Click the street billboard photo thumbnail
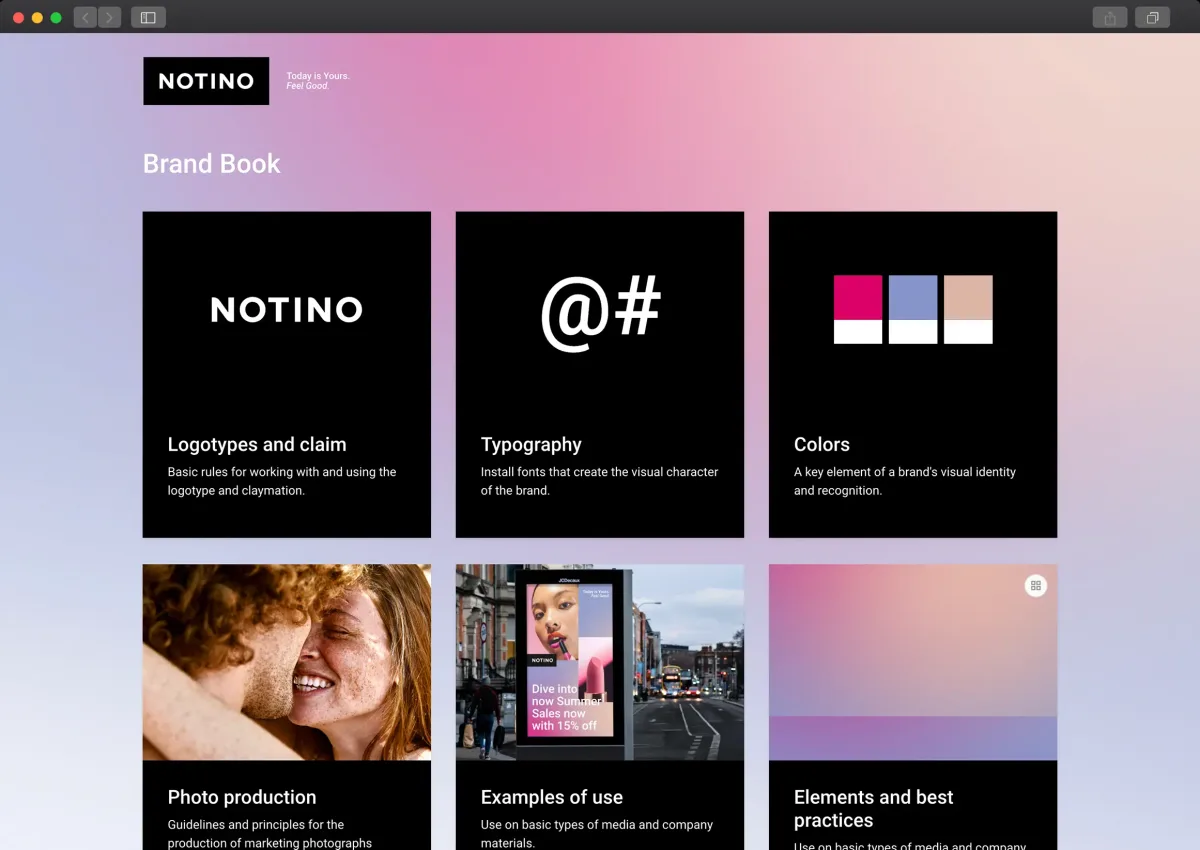Viewport: 1200px width, 850px height. coord(600,662)
